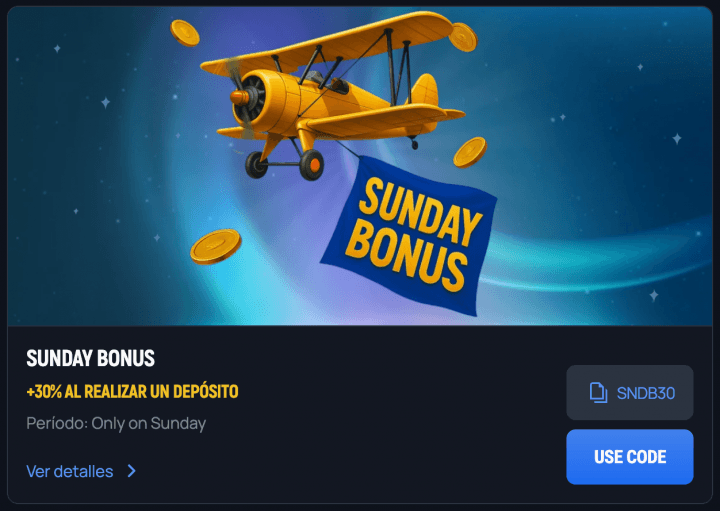Click the plane's tail fin

pos(424,90)
